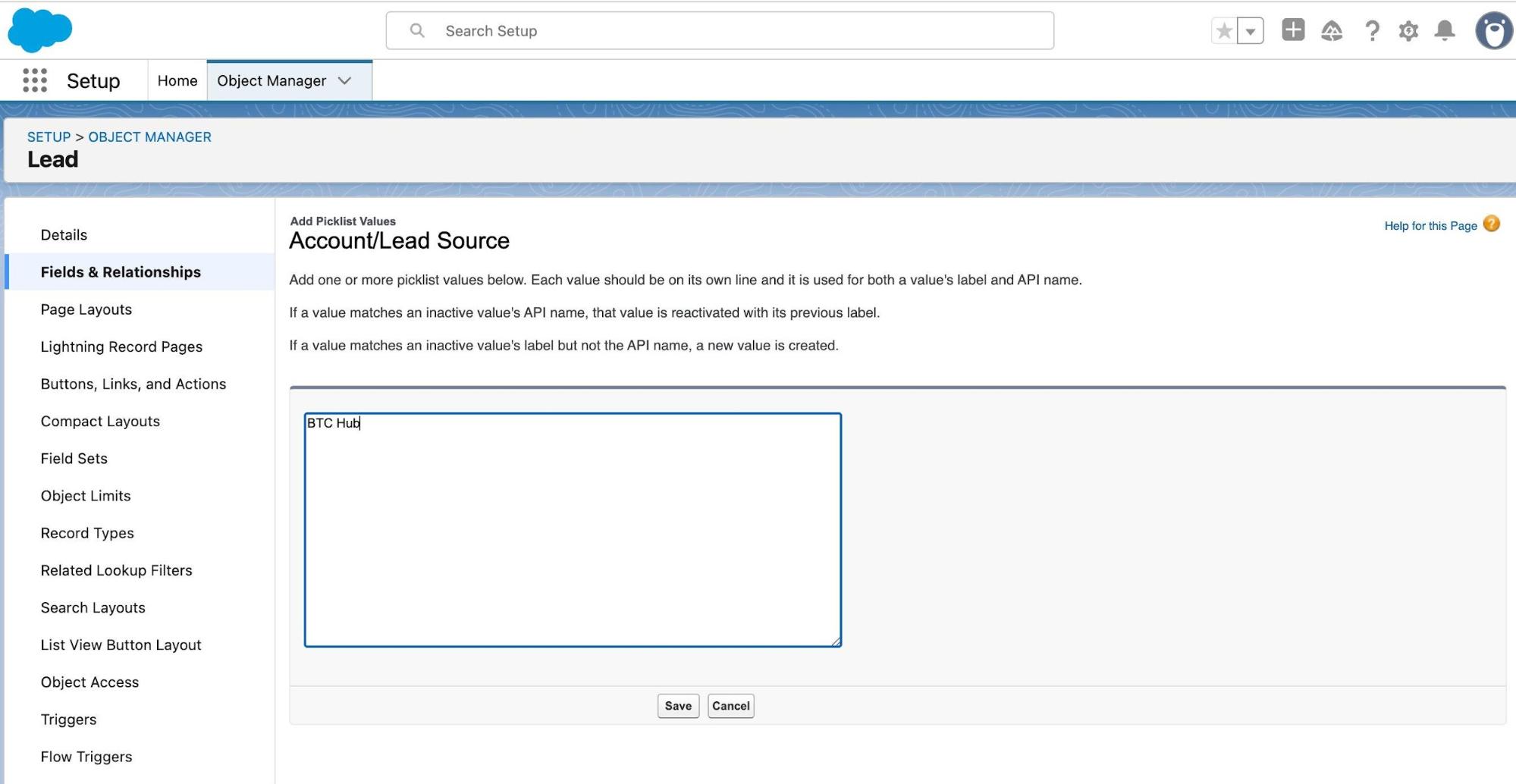Click the search magnifier icon
The width and height of the screenshot is (1516, 784).
416,30
